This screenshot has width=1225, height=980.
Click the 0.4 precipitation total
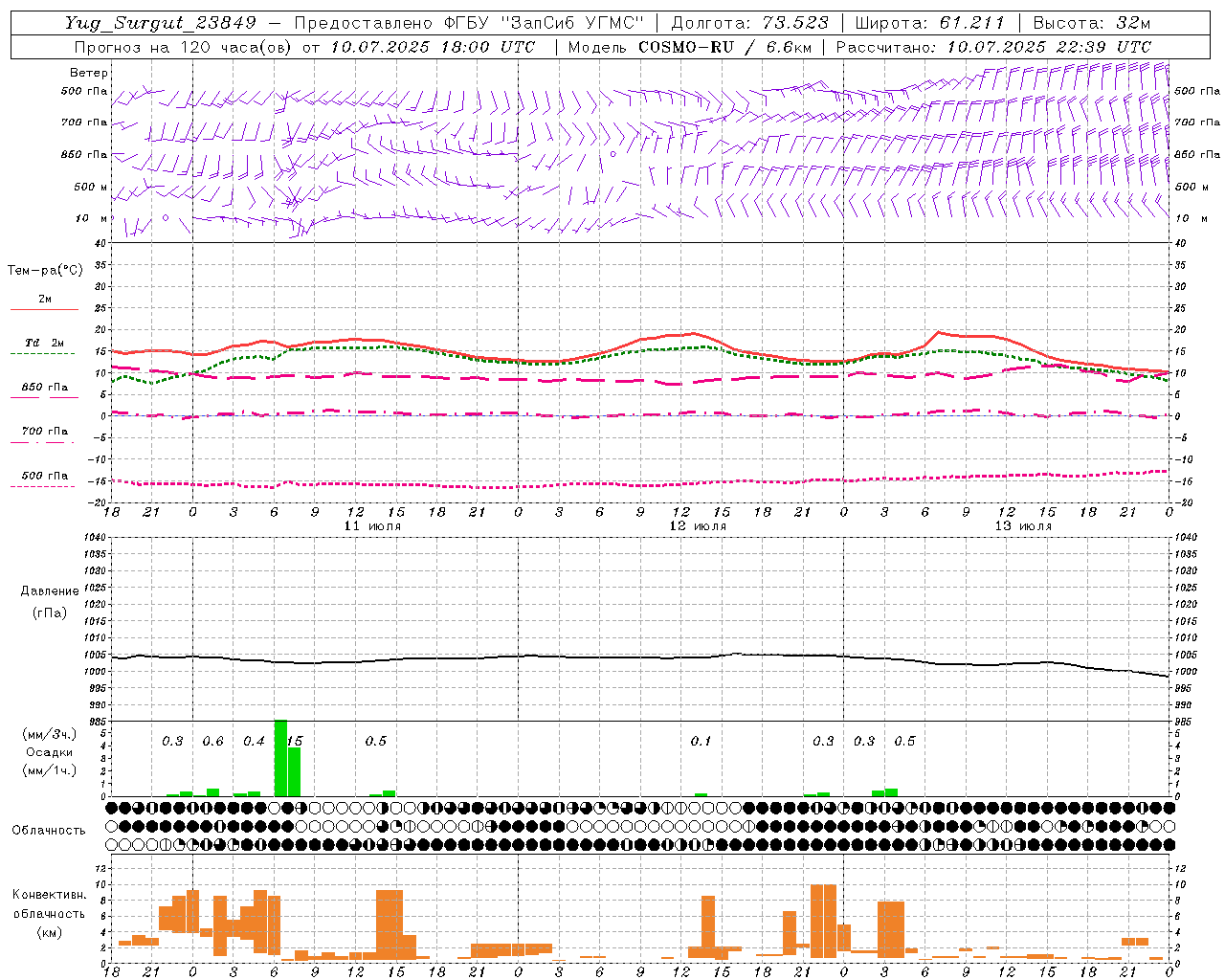254,742
